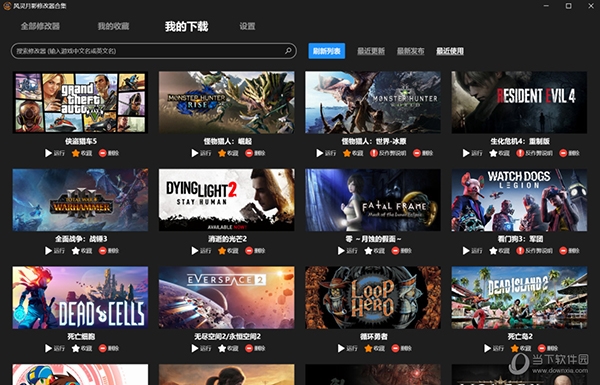
Task: Click the 刷新列表 button
Action: pyautogui.click(x=327, y=51)
